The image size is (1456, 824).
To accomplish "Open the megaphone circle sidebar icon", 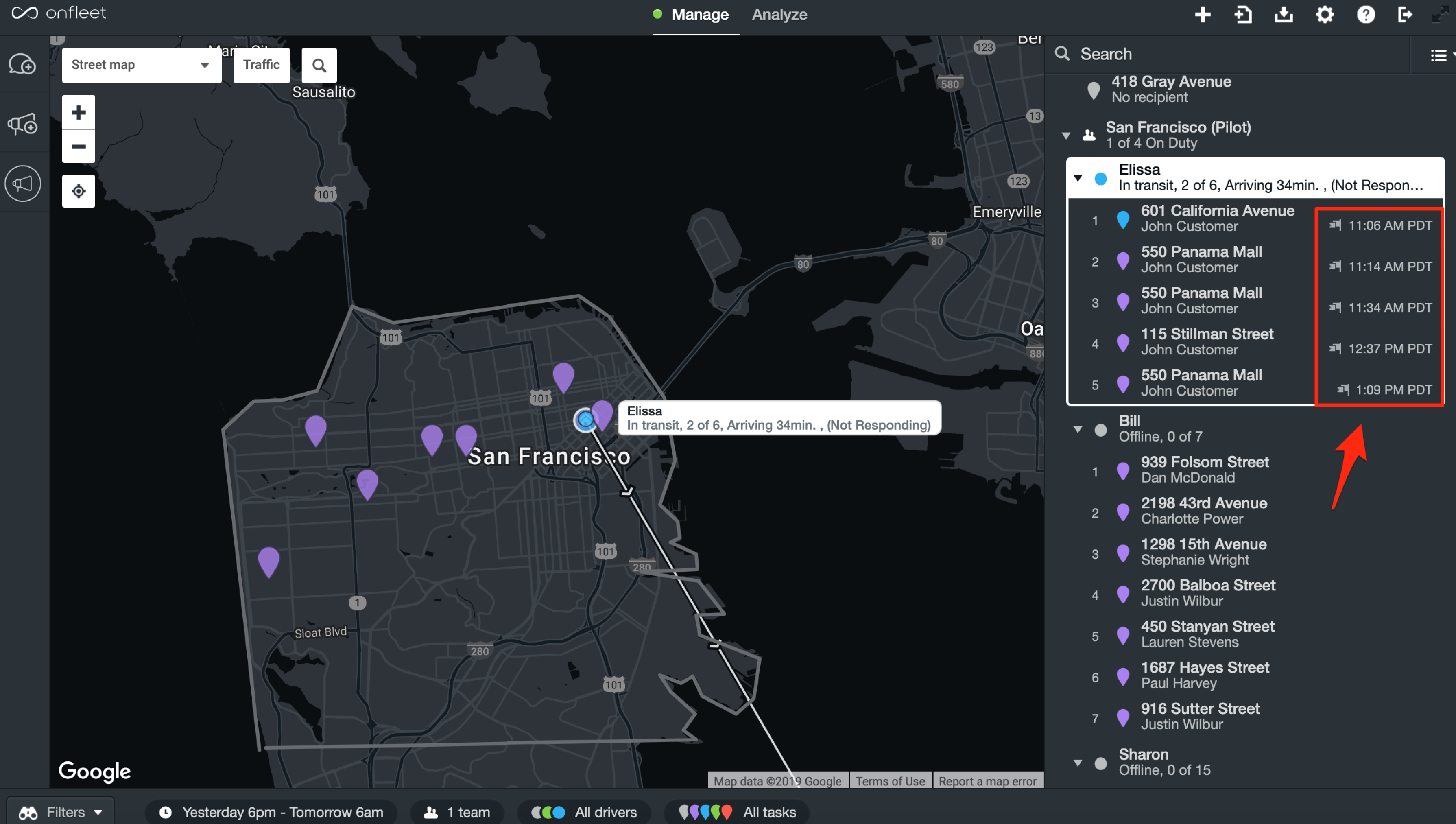I will 23,184.
